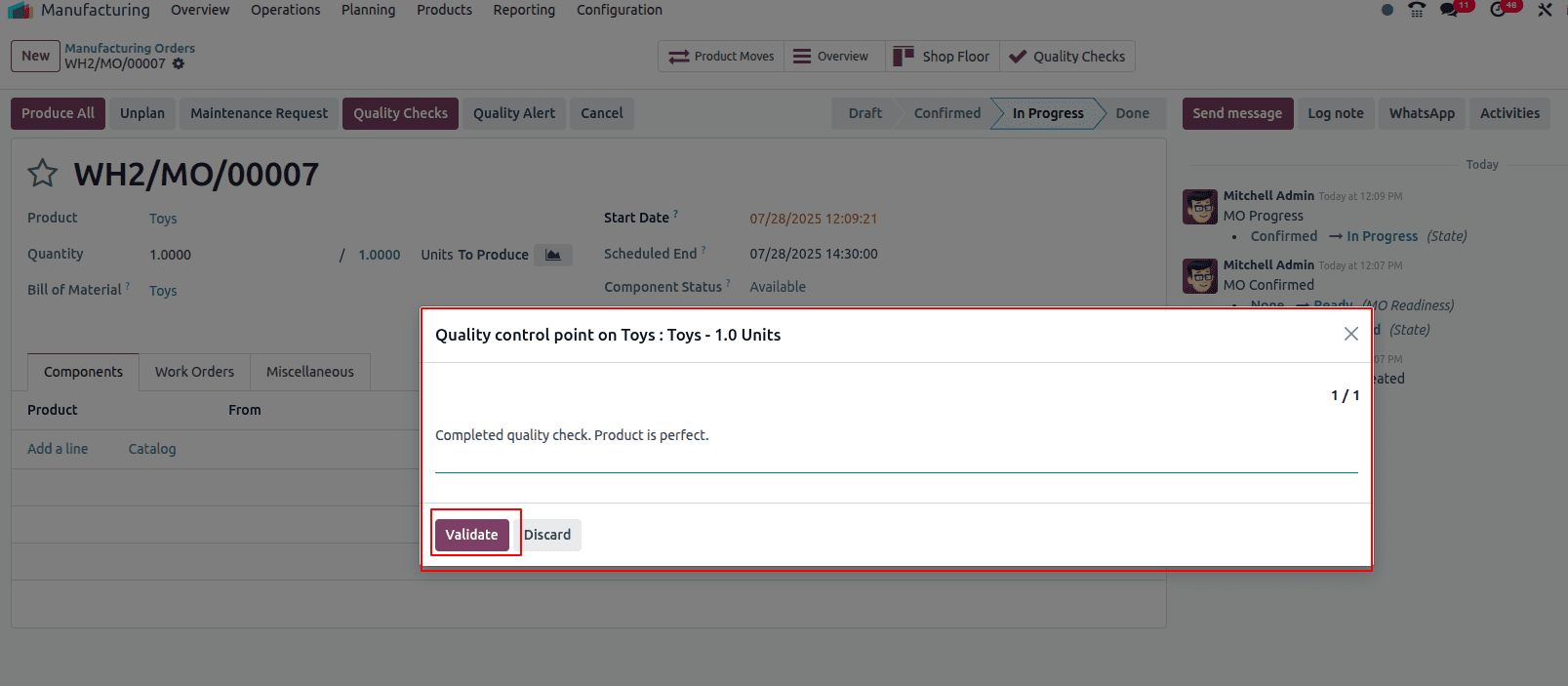1568x686 pixels.
Task: Open Shop Floor smart button
Action: click(943, 57)
